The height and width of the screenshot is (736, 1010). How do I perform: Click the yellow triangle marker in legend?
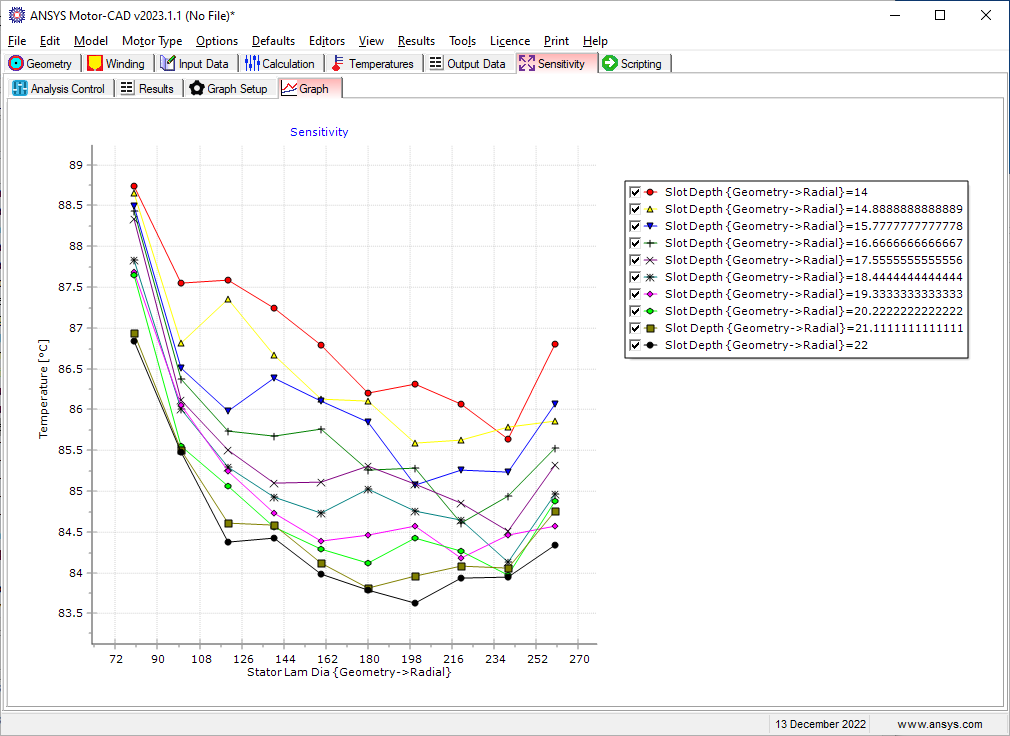coord(651,209)
